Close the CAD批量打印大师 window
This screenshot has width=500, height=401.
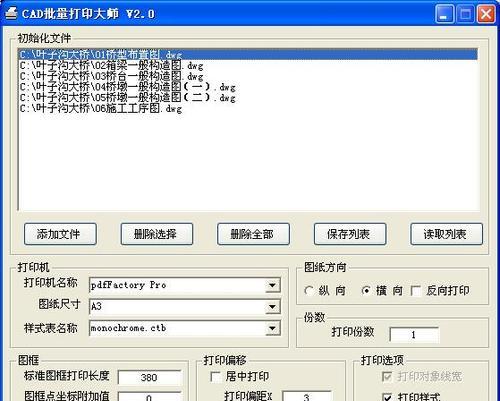[486, 14]
